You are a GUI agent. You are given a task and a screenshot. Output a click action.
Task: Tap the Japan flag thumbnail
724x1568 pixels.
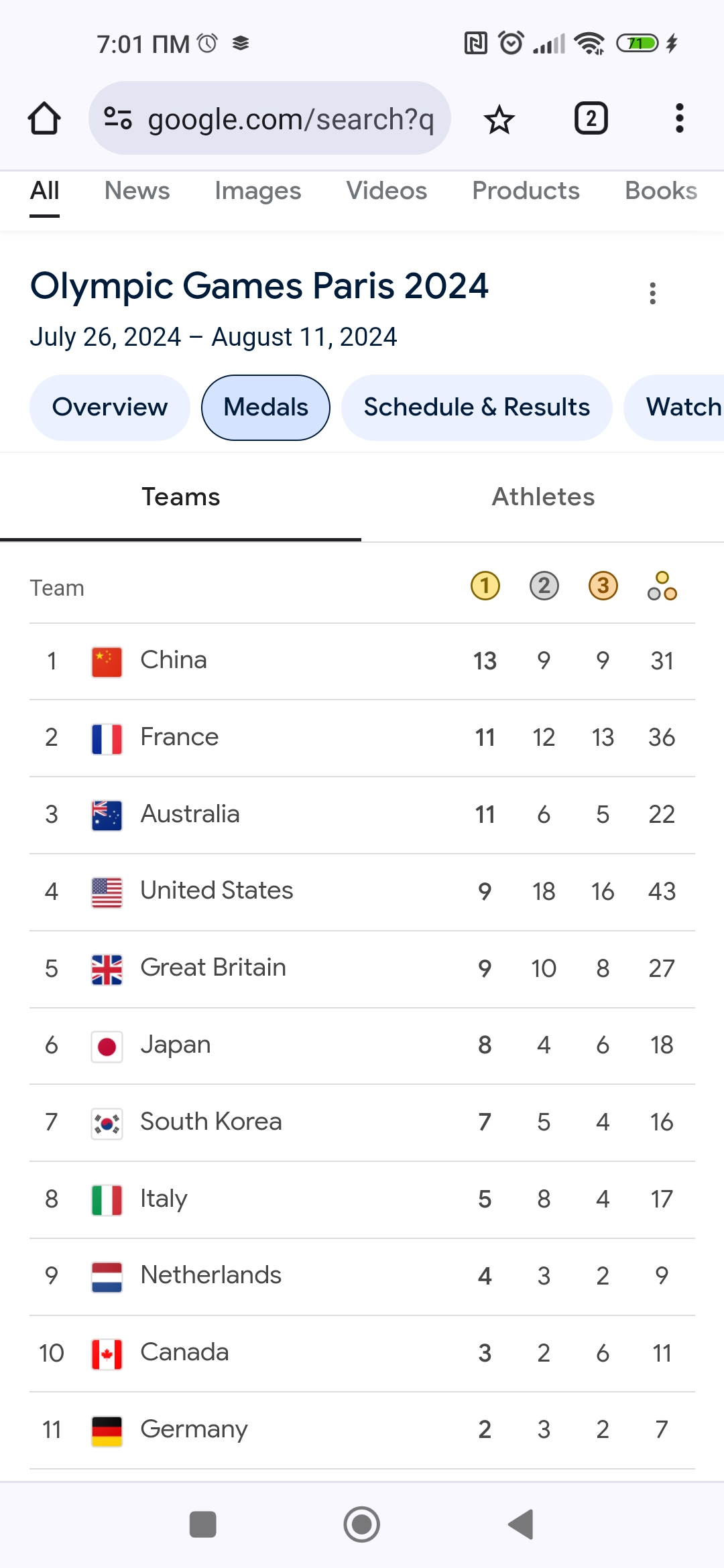pos(107,1046)
